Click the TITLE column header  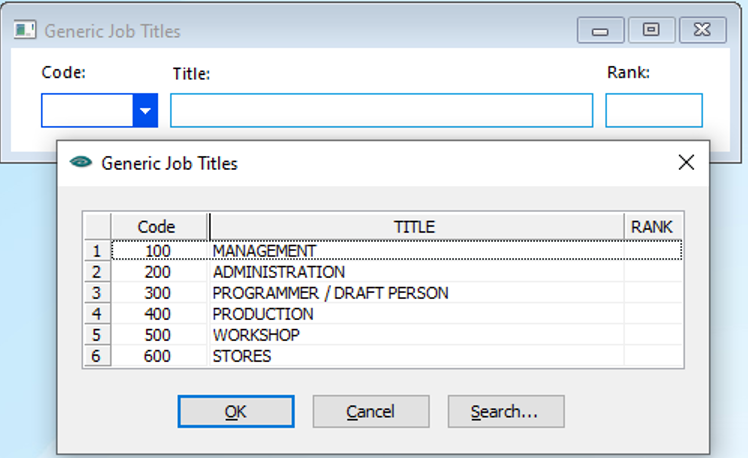point(417,227)
